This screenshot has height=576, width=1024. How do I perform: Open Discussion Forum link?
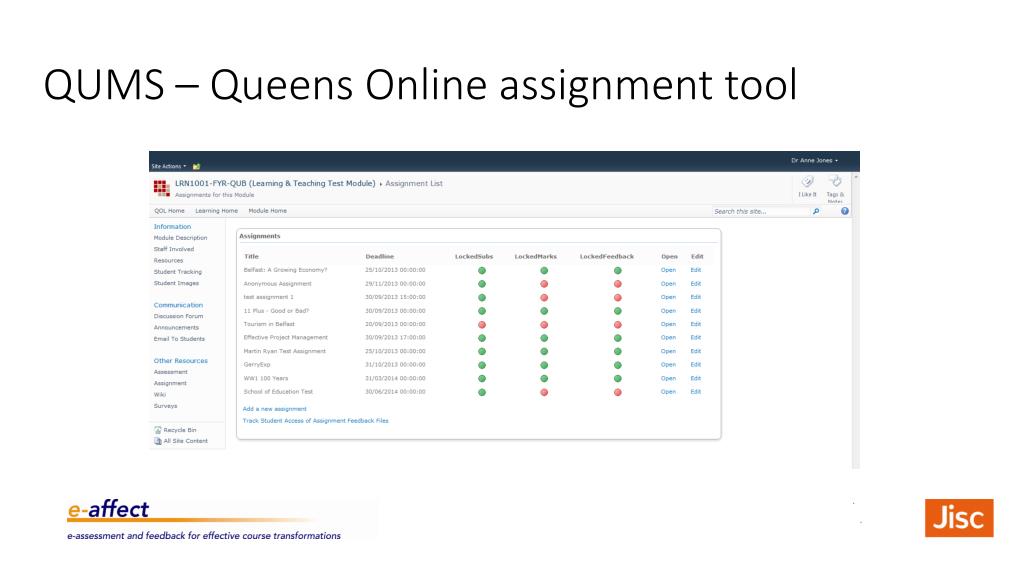[x=178, y=316]
